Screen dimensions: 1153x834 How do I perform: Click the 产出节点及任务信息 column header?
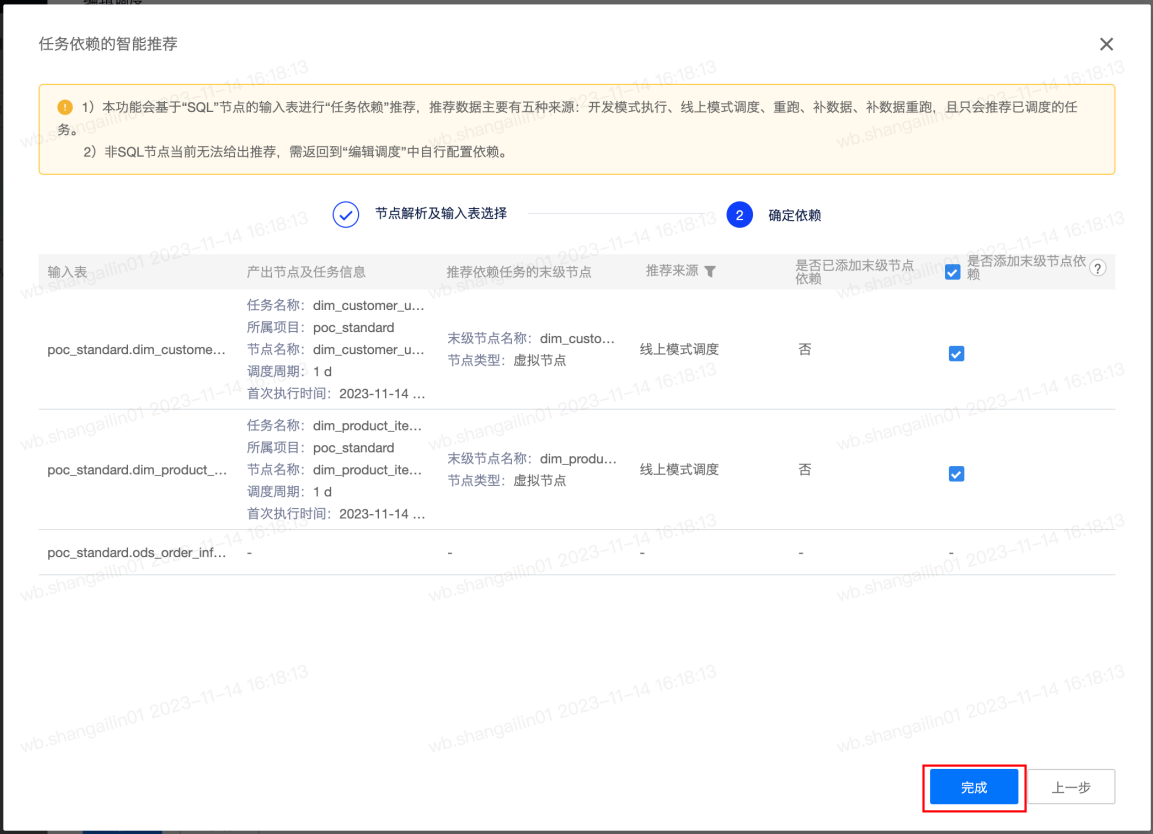pyautogui.click(x=306, y=272)
